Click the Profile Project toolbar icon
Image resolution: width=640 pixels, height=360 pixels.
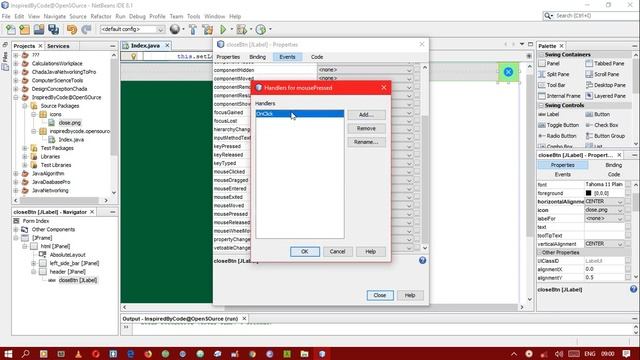(x=260, y=29)
